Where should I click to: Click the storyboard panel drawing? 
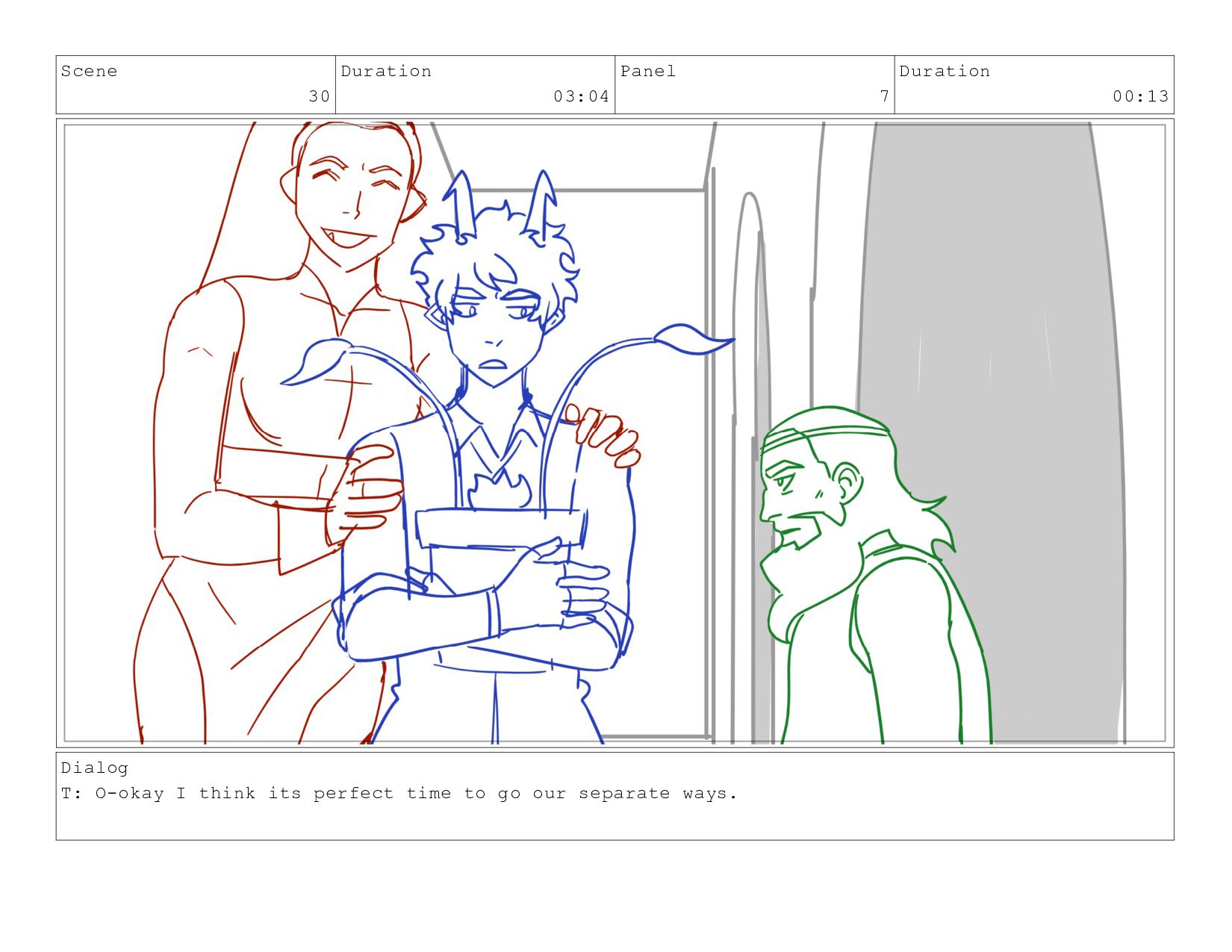[x=615, y=433]
